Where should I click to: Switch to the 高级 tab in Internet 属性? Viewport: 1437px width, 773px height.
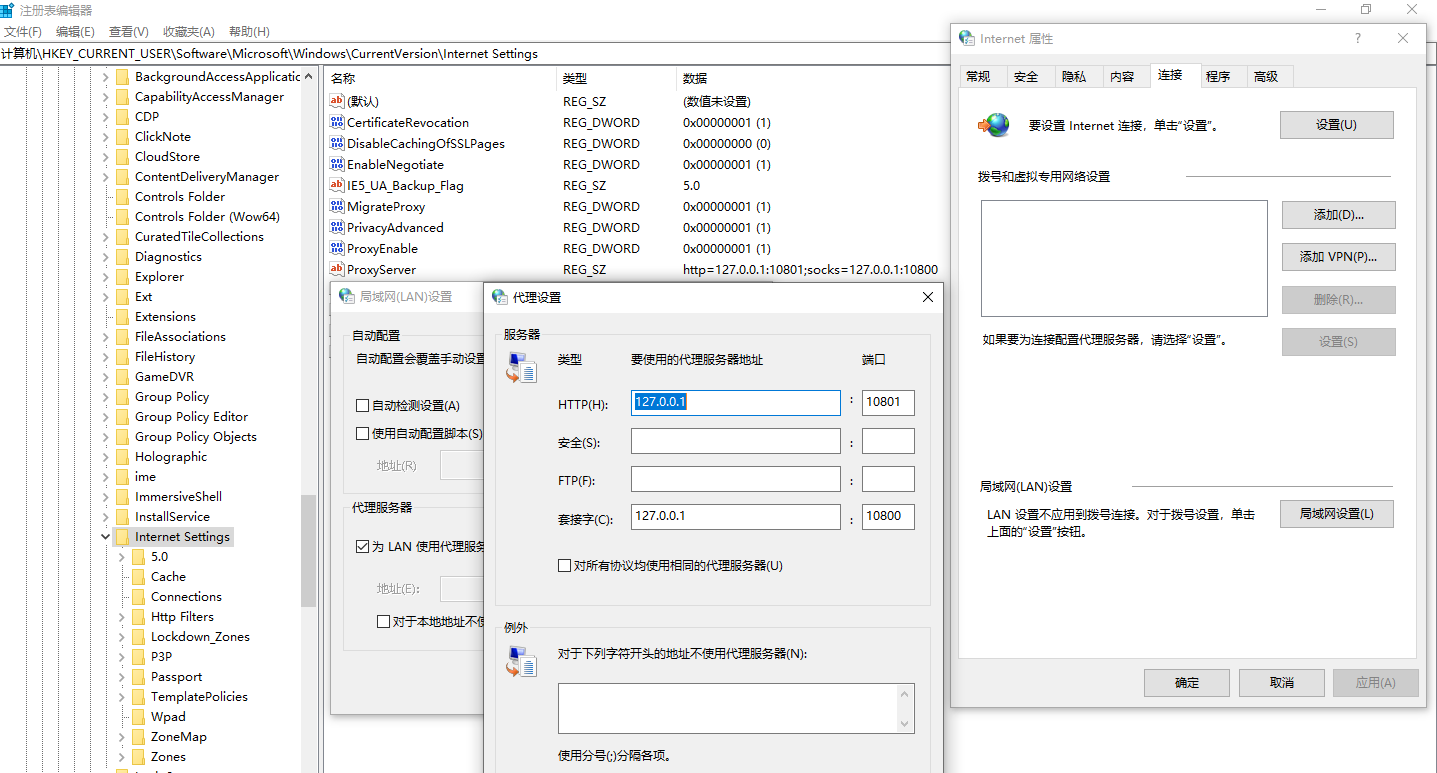(1266, 77)
